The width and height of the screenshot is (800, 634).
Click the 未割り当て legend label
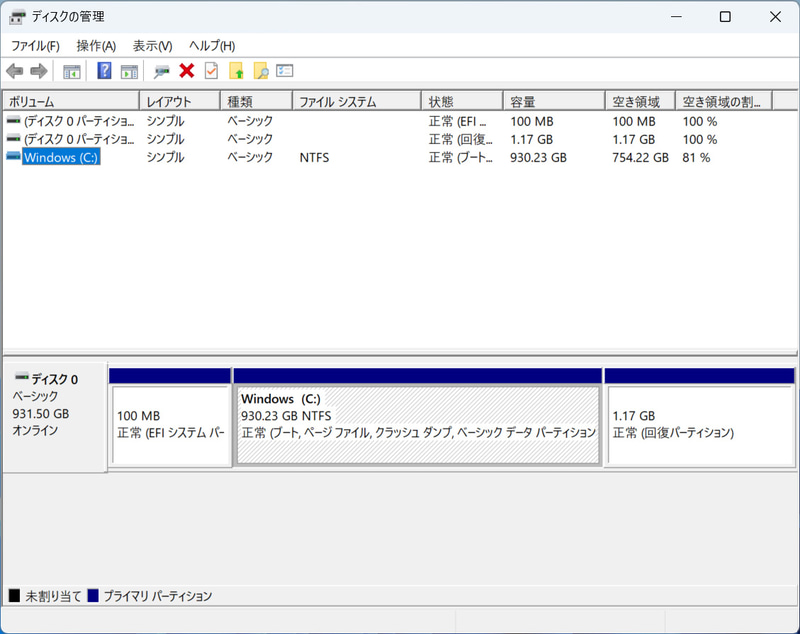click(x=53, y=596)
